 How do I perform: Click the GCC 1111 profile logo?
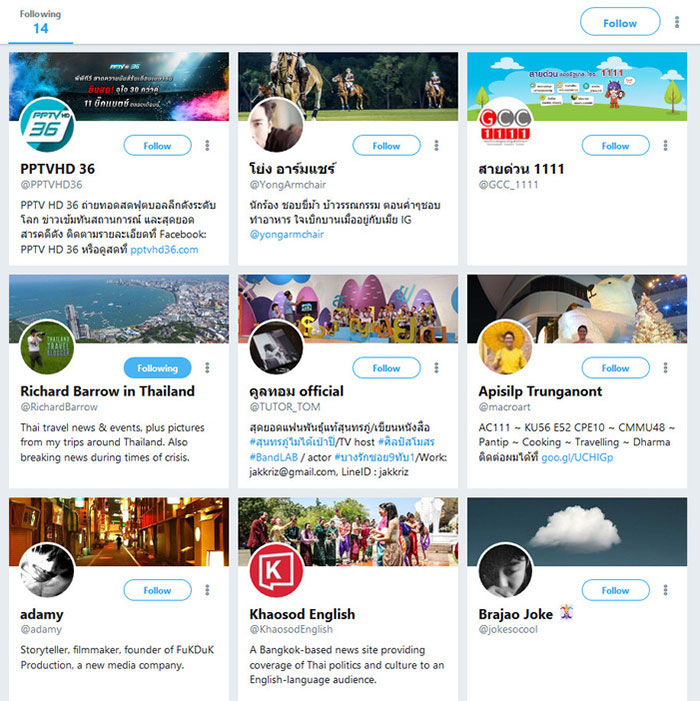(505, 125)
